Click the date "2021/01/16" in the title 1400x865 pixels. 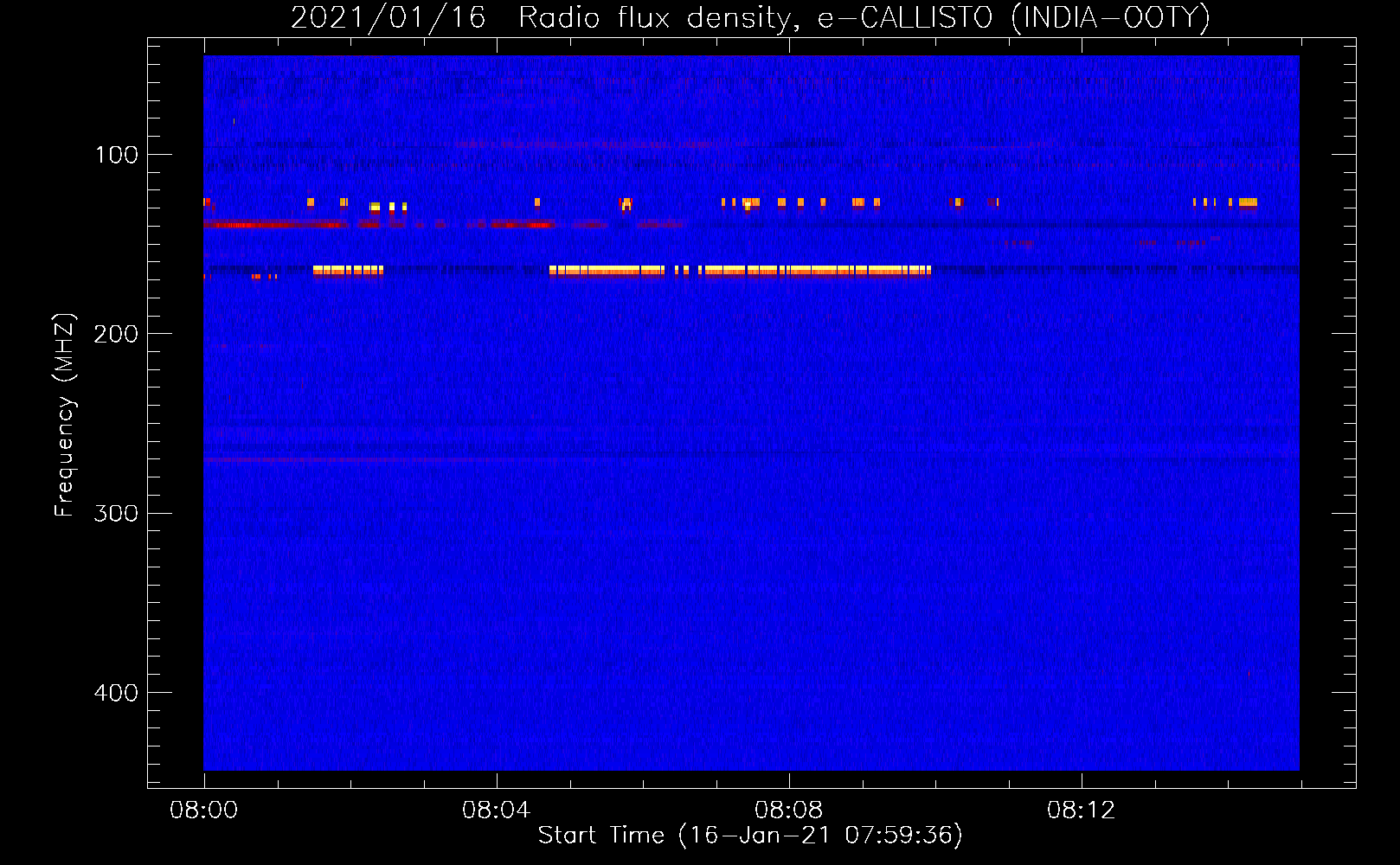389,17
